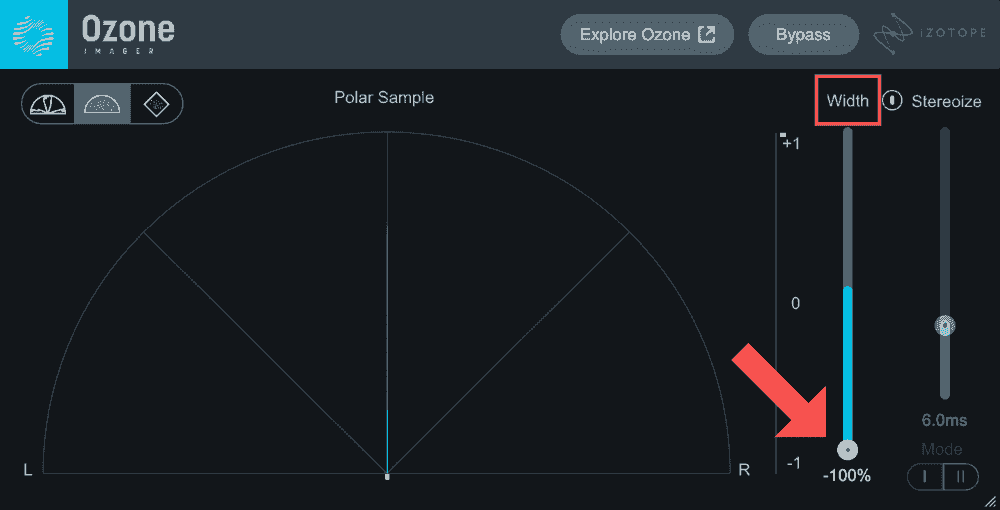Switch to Polar Level vectorscope view
Image resolution: width=1000 pixels, height=510 pixels.
pos(48,103)
